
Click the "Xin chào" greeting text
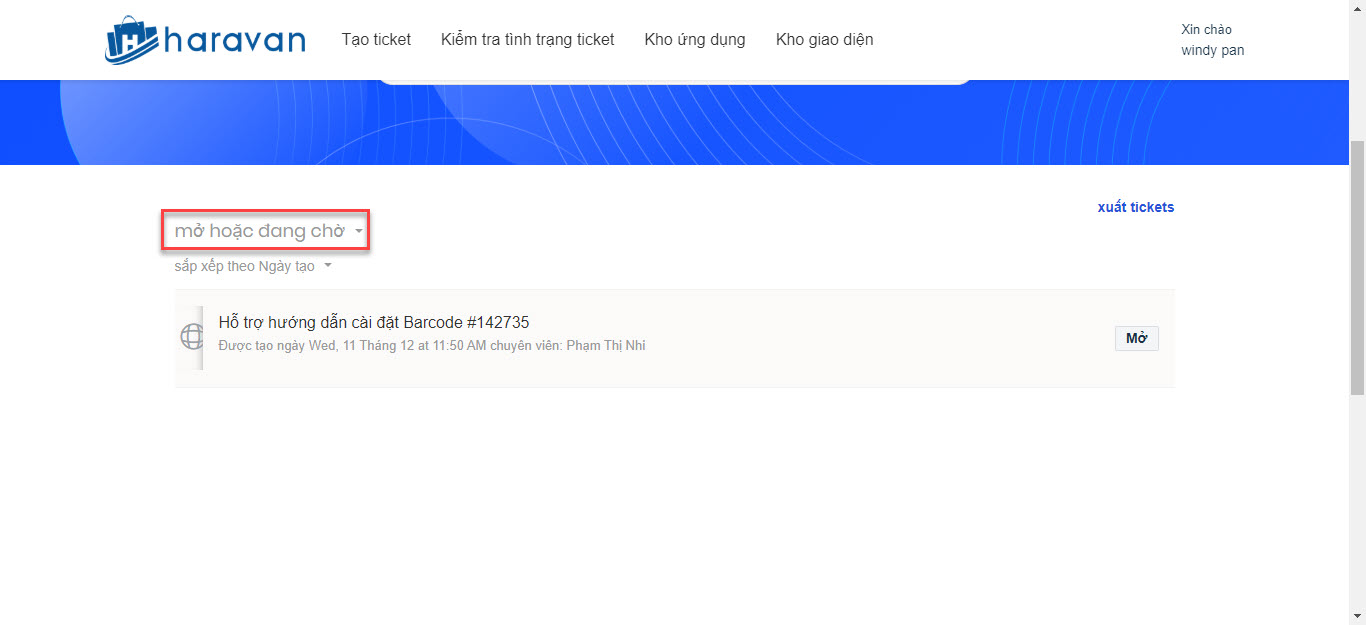point(1206,29)
